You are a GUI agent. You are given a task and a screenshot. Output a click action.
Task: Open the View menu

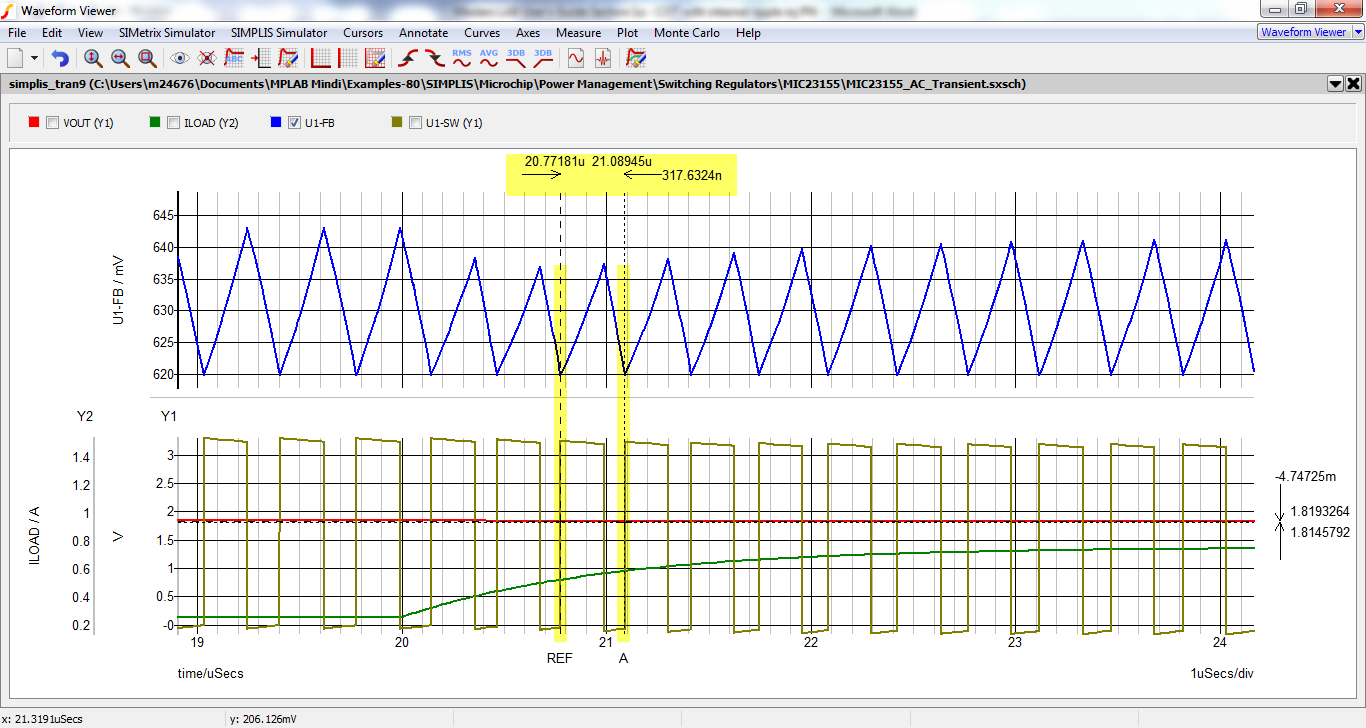[x=90, y=33]
